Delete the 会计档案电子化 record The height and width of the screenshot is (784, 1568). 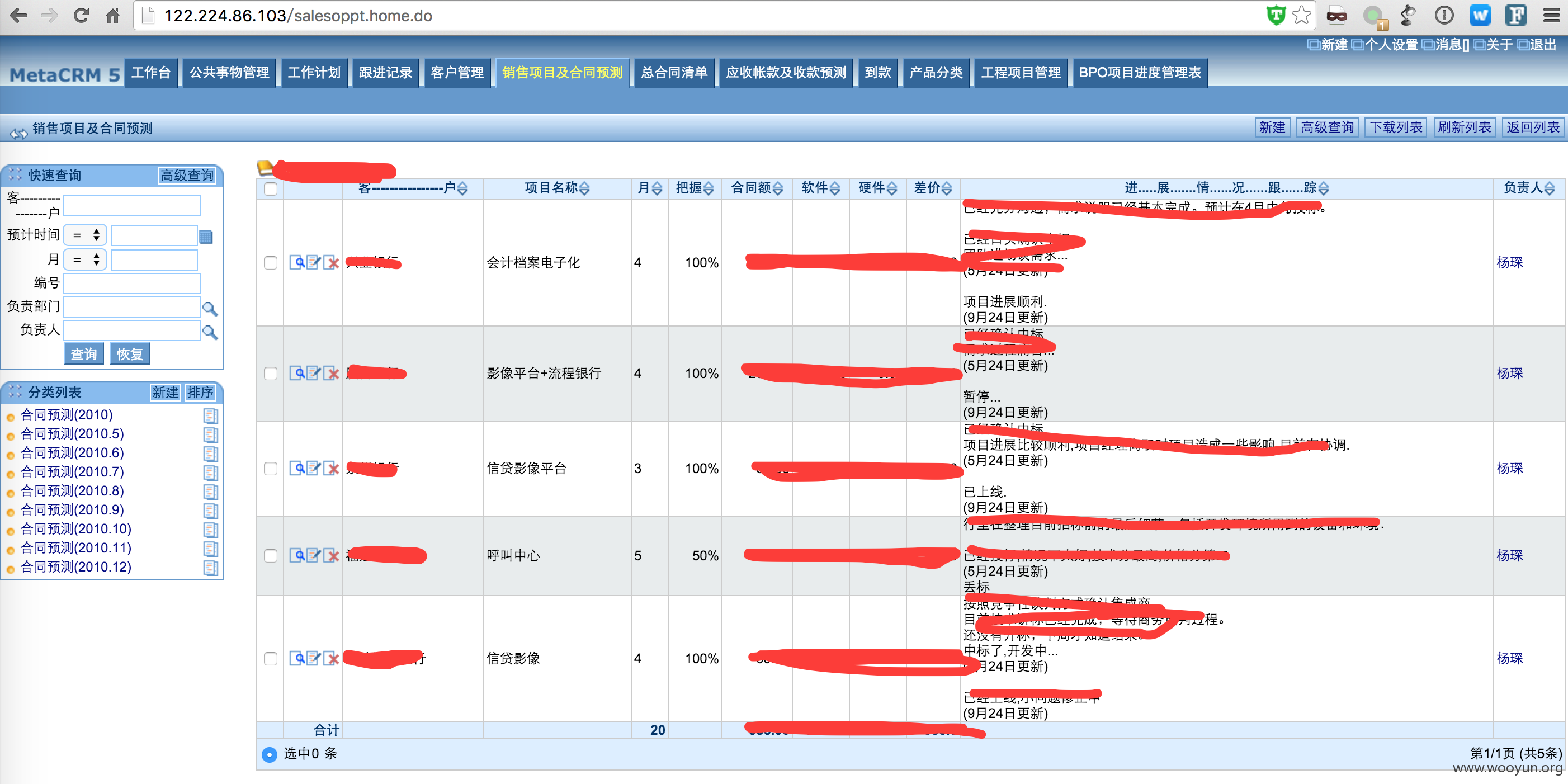point(331,263)
